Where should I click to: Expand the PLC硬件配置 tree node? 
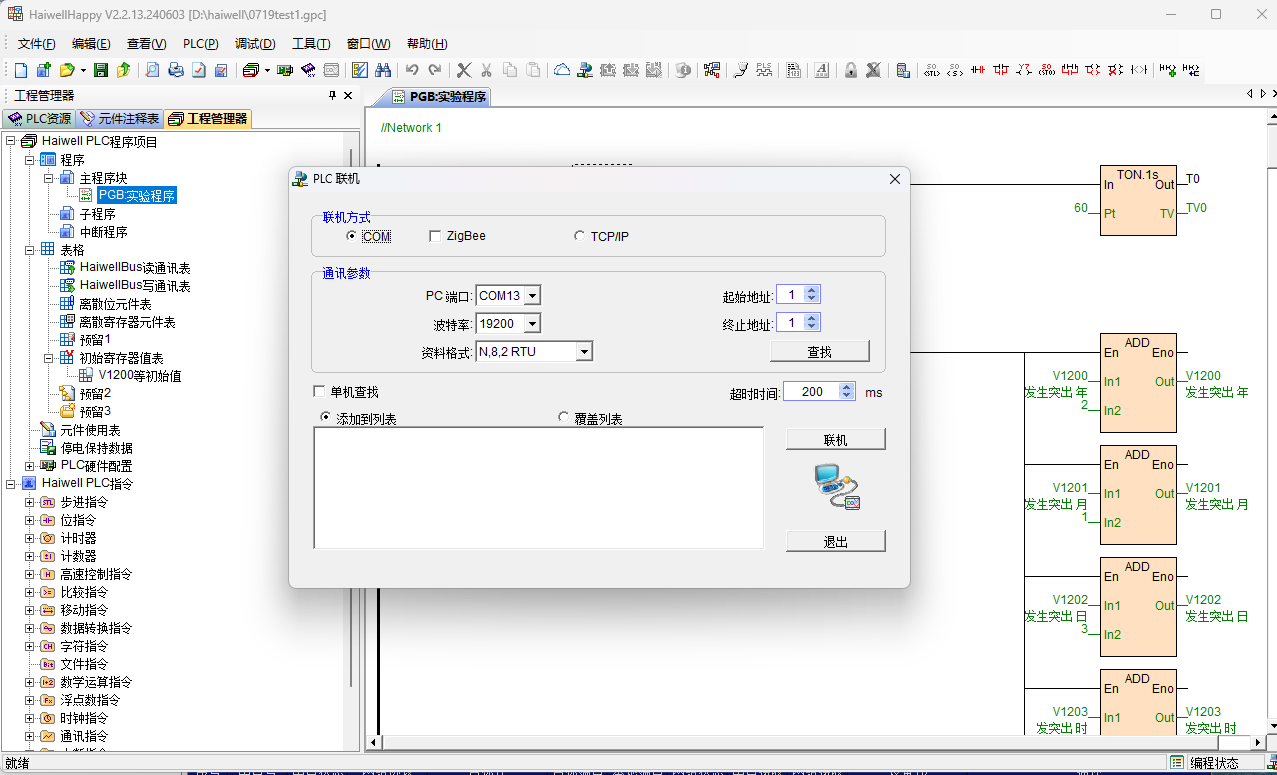29,465
